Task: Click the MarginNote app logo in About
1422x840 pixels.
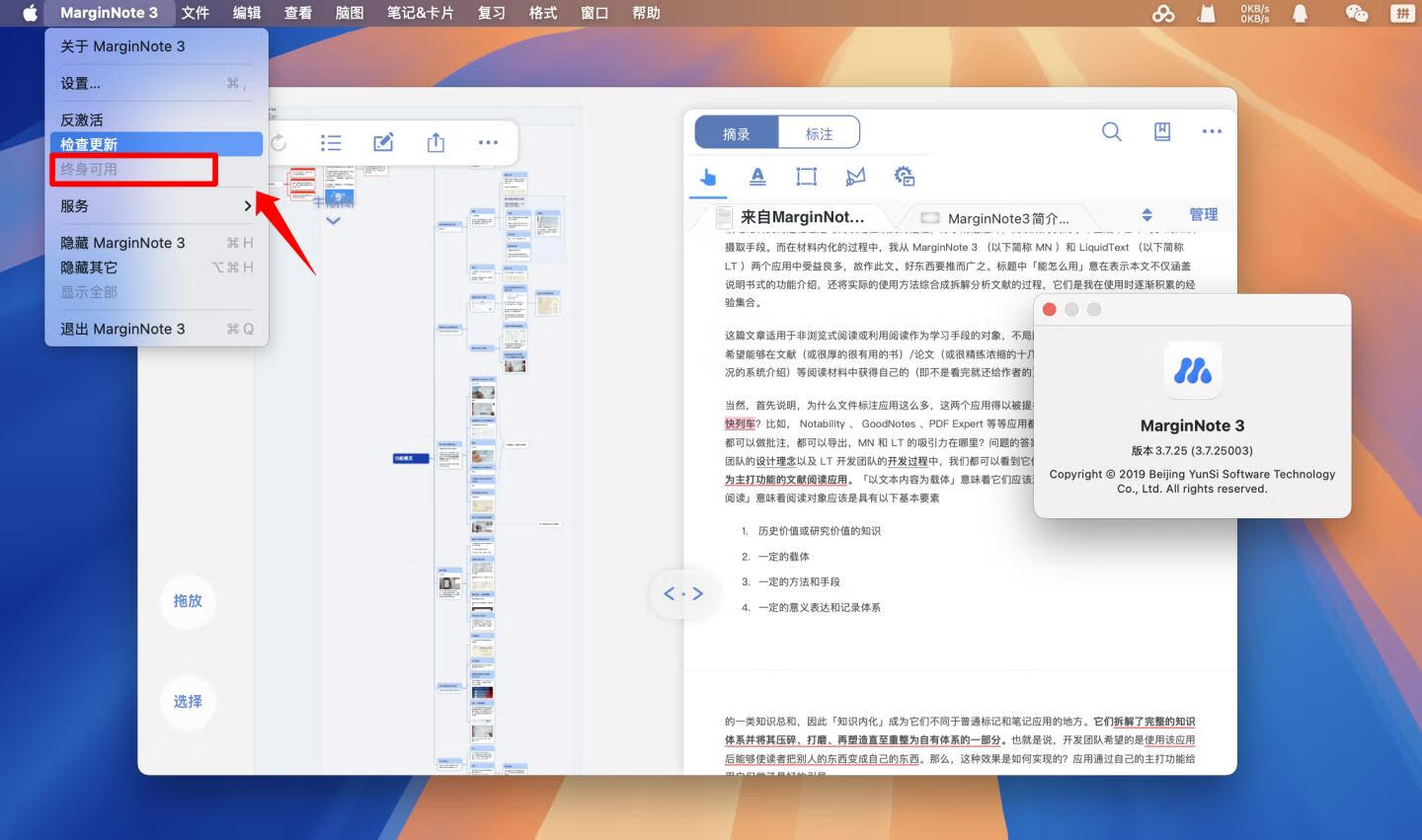Action: [x=1193, y=371]
